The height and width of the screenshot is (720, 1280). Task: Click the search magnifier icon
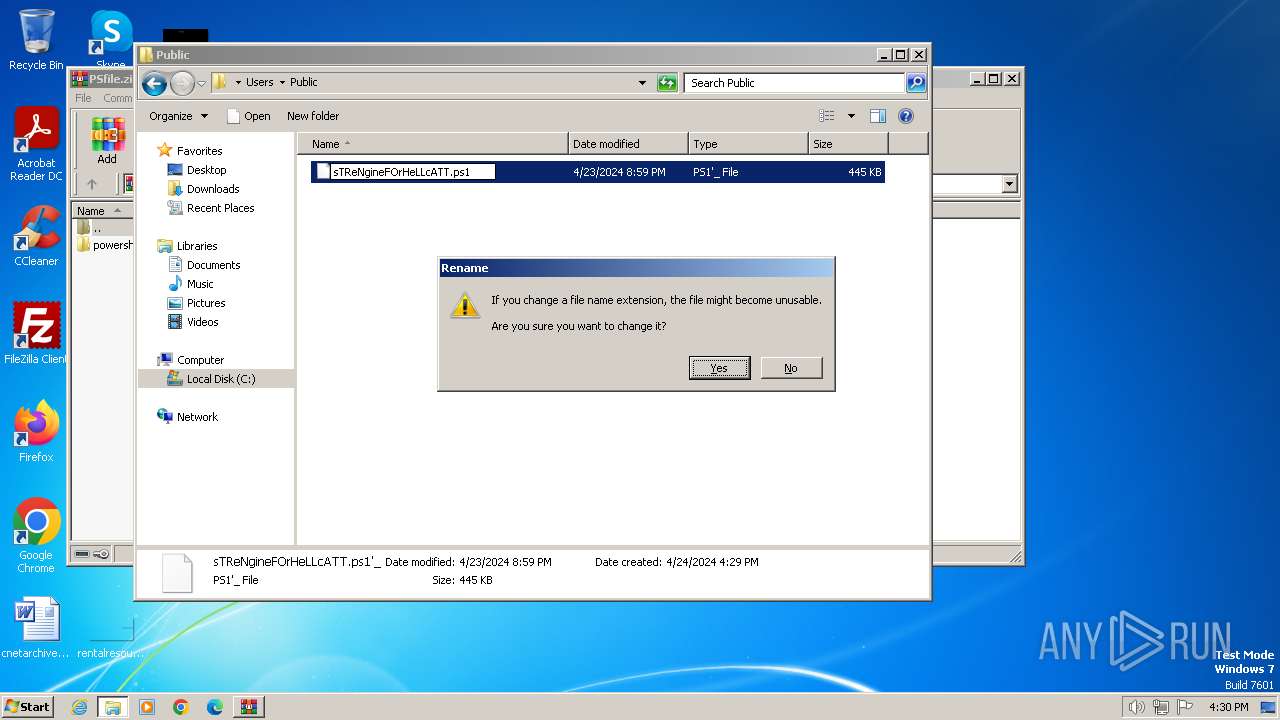click(x=916, y=83)
